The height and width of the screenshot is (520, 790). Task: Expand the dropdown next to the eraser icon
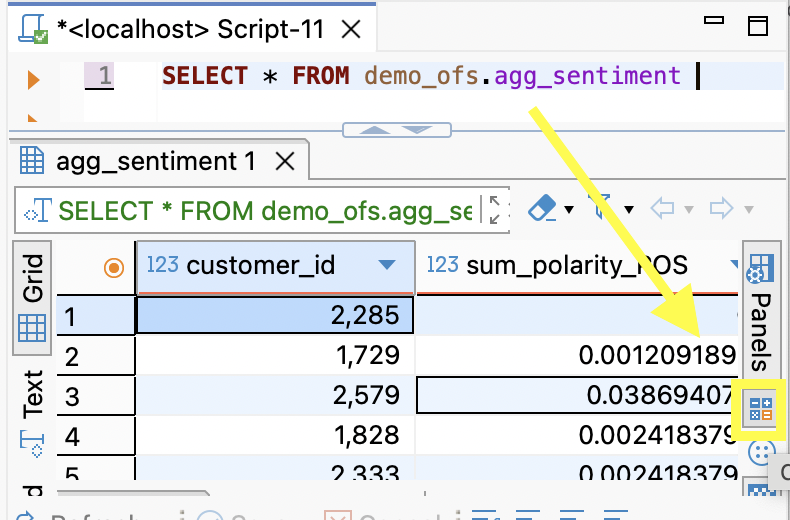coord(569,209)
